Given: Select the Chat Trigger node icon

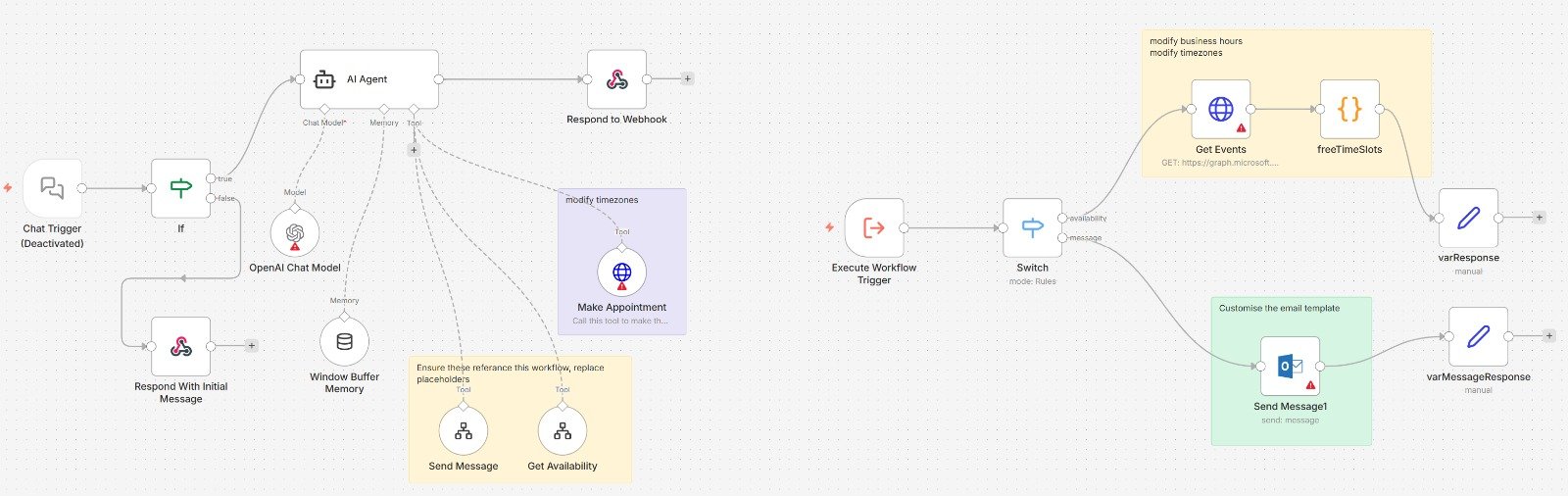Looking at the screenshot, I should pos(52,188).
